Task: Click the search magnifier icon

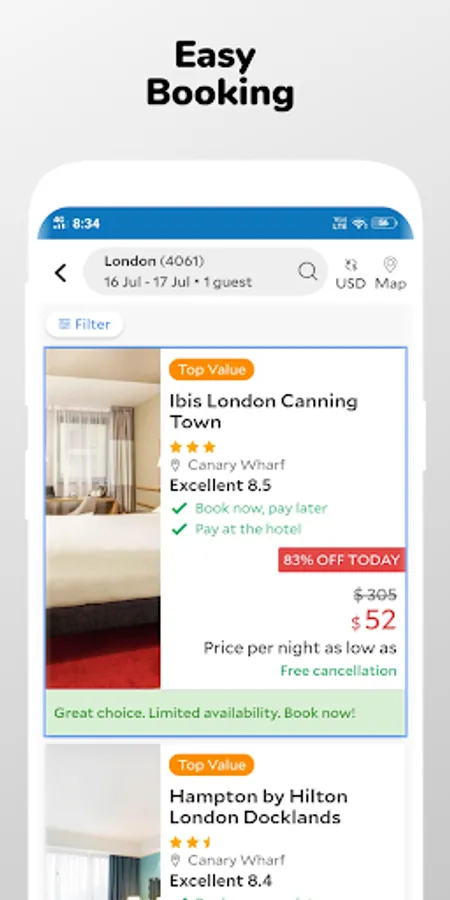Action: [x=308, y=271]
